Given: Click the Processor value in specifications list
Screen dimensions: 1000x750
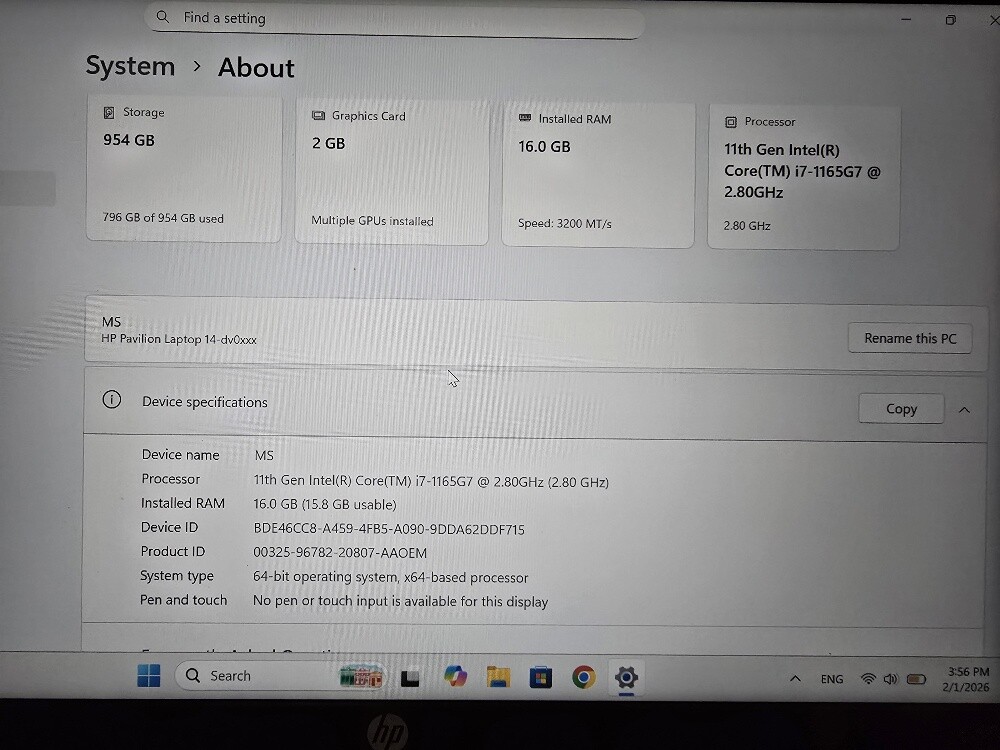Looking at the screenshot, I should (431, 482).
